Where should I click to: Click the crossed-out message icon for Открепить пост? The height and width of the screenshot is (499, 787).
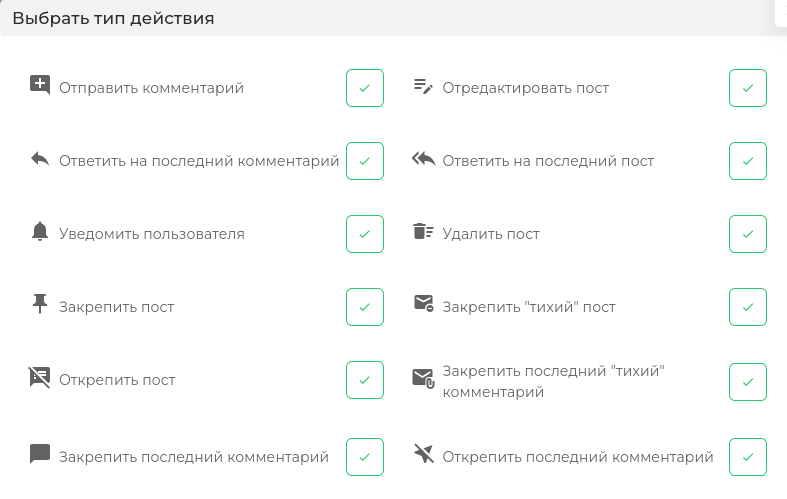pyautogui.click(x=40, y=378)
